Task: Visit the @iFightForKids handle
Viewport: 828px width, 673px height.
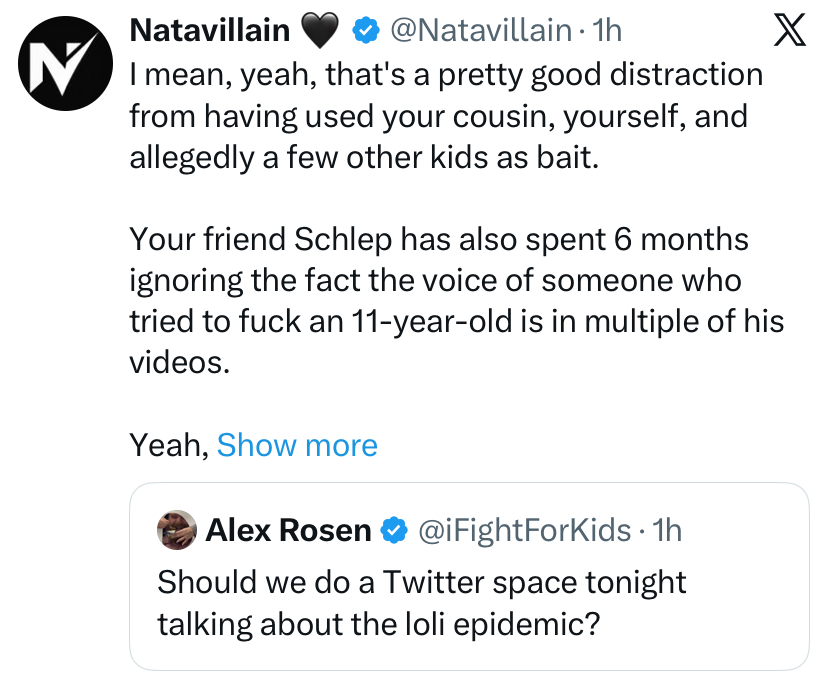Action: [524, 530]
